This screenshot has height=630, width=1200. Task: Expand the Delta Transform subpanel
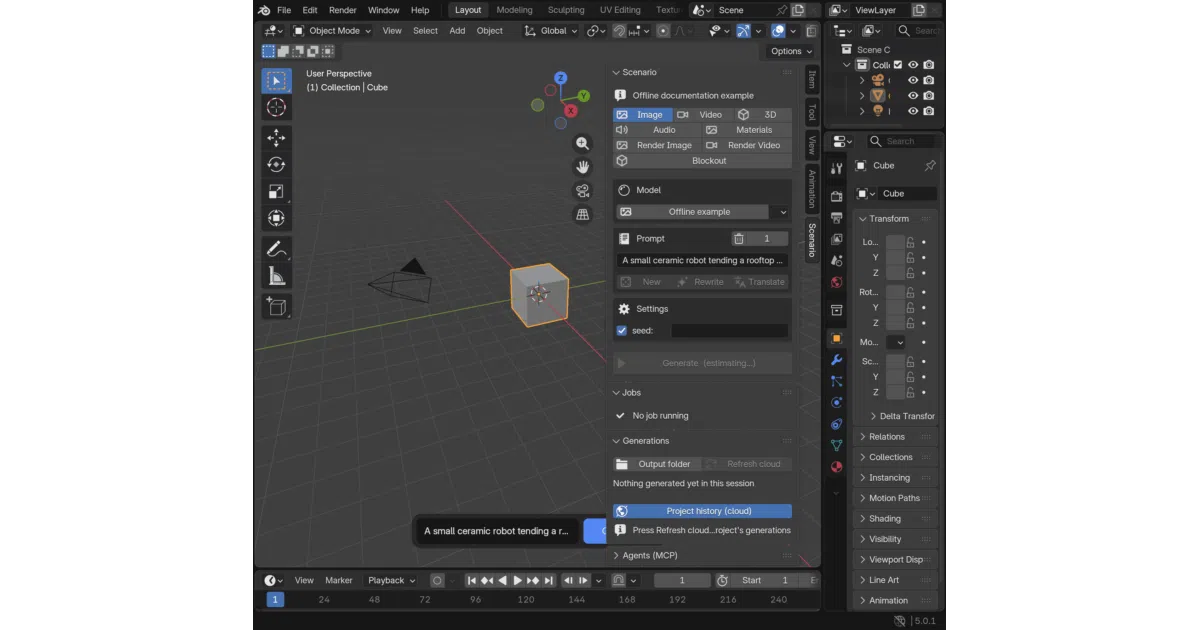coord(902,416)
